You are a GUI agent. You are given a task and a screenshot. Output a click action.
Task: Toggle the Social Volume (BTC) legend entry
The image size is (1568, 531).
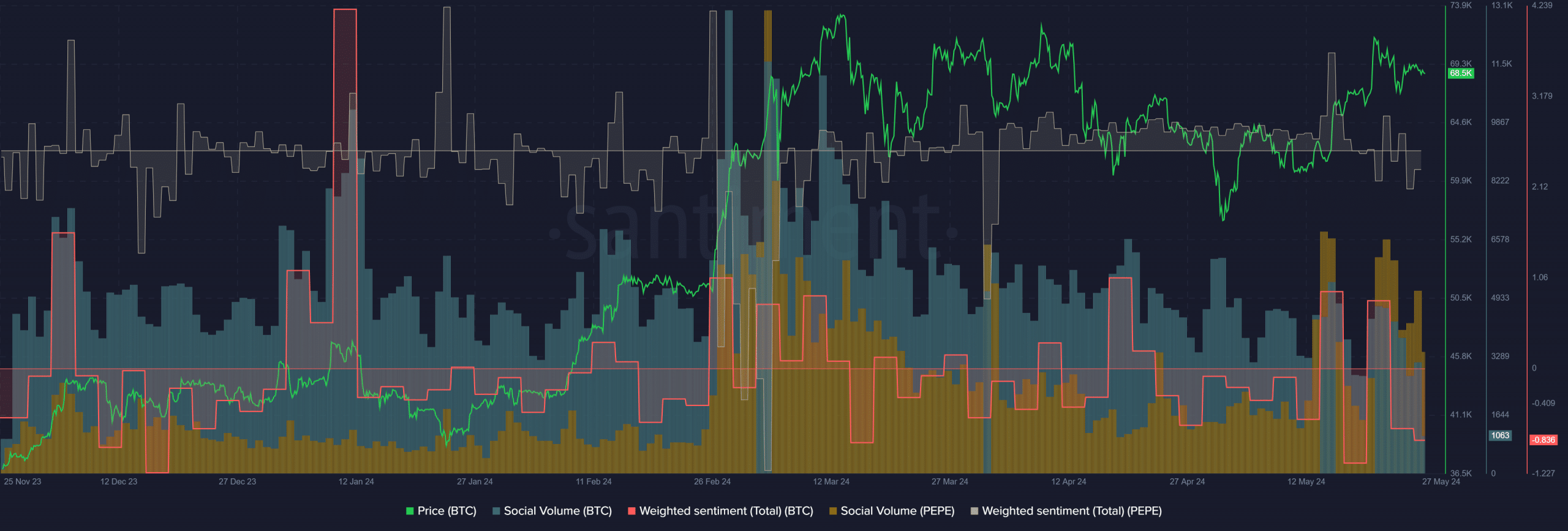click(552, 511)
